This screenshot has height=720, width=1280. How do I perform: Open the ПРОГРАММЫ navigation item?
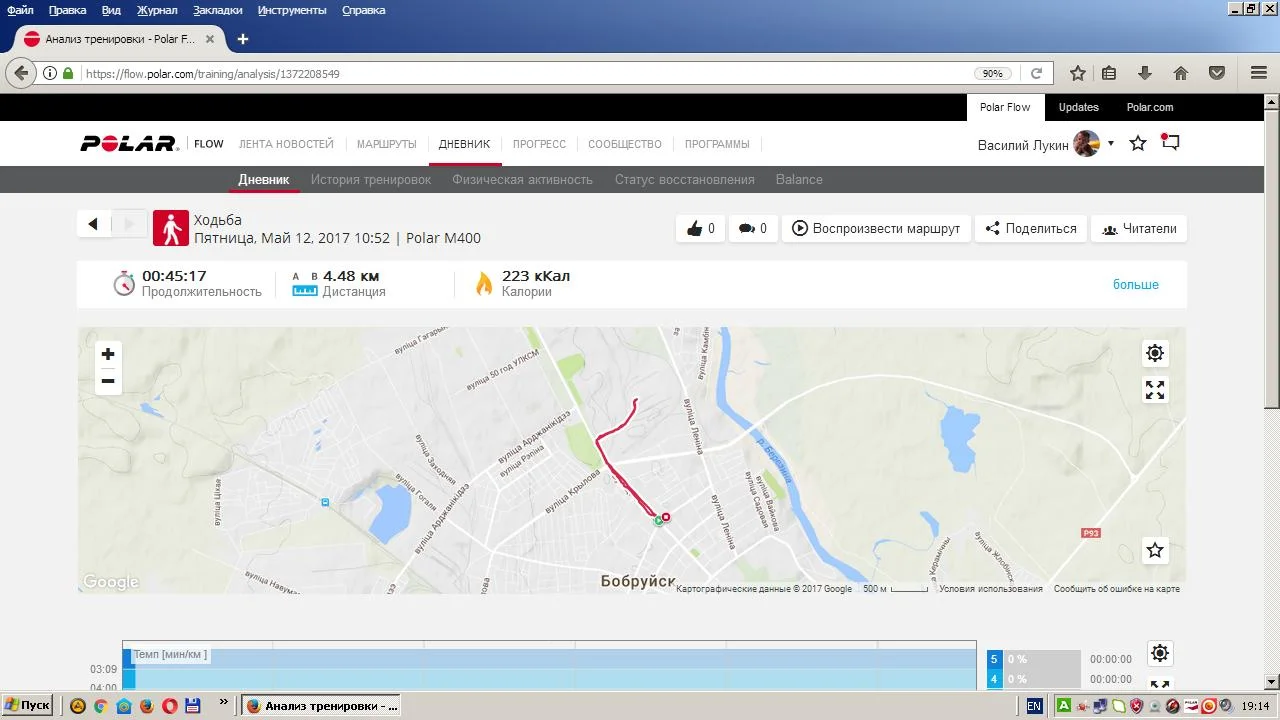[x=717, y=144]
